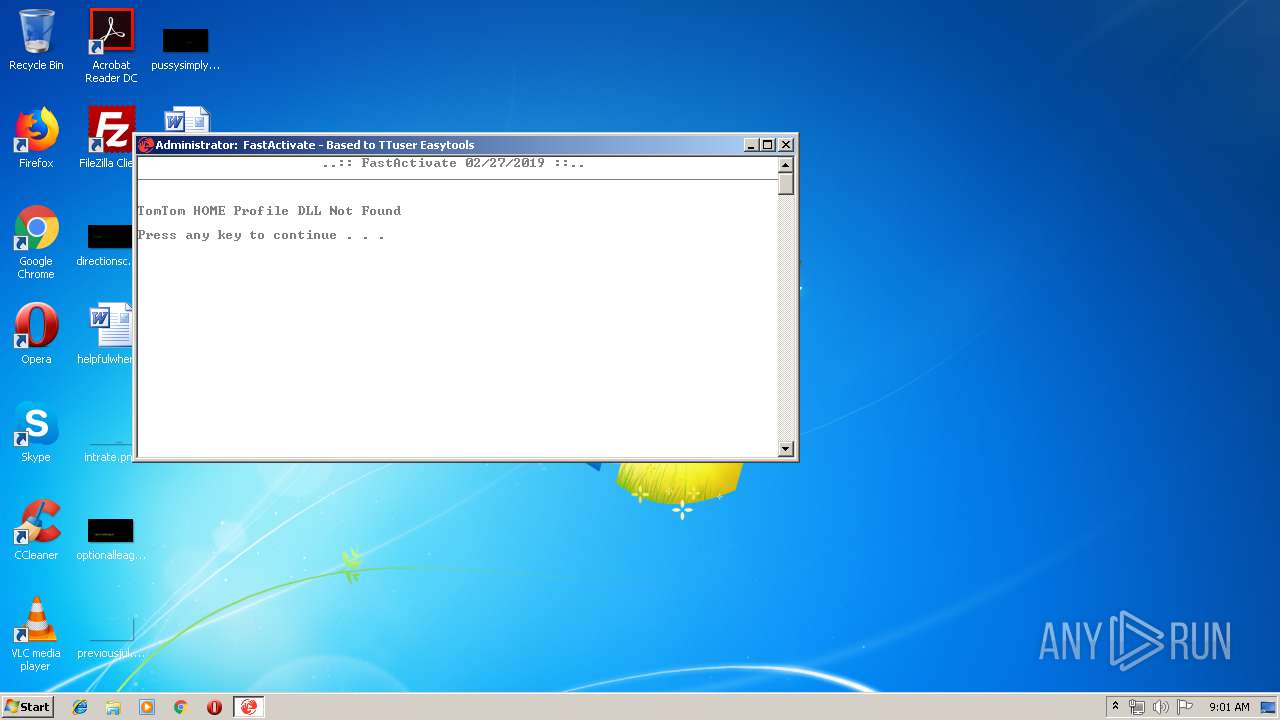The image size is (1280, 720).
Task: Select FastActivate taskbar button
Action: click(x=249, y=707)
